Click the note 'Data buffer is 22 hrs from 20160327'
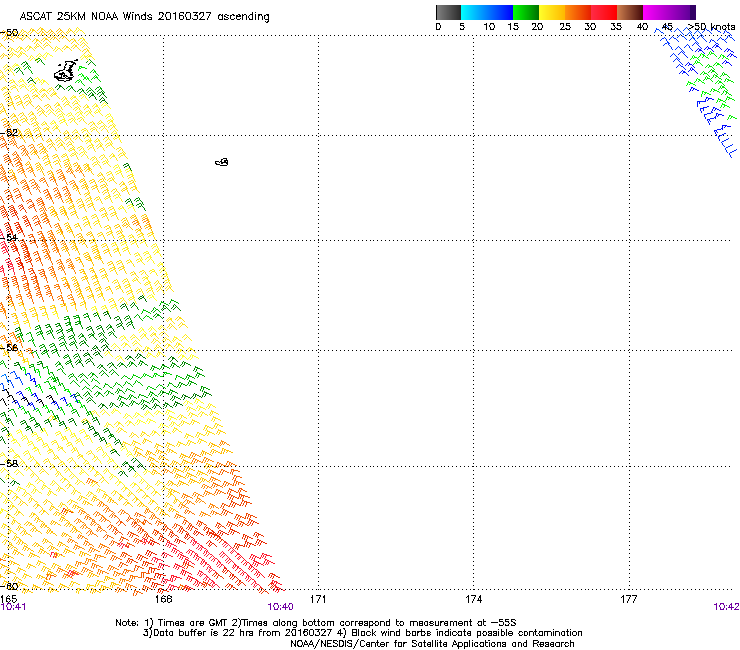 [243, 633]
